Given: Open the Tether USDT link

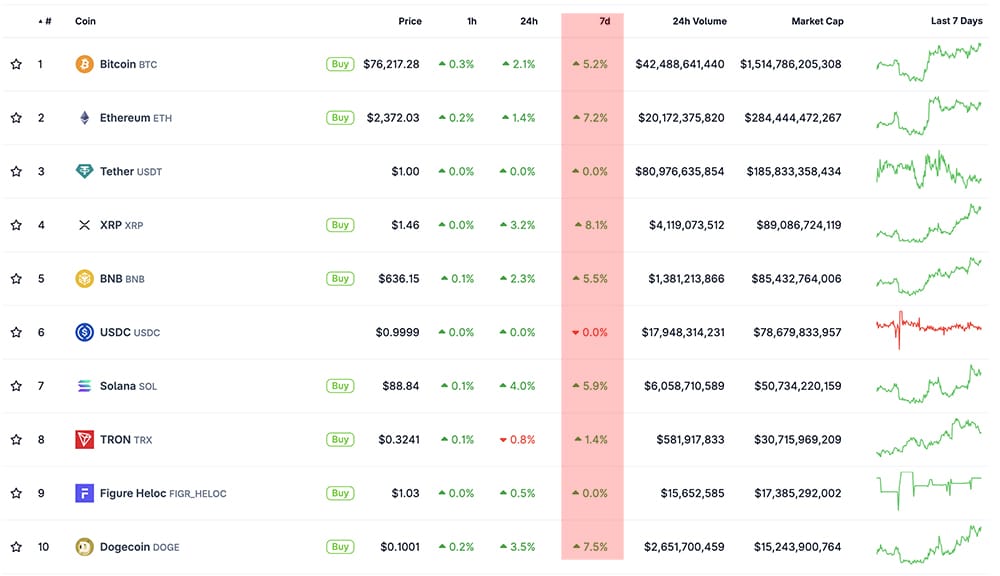Looking at the screenshot, I should pyautogui.click(x=131, y=171).
